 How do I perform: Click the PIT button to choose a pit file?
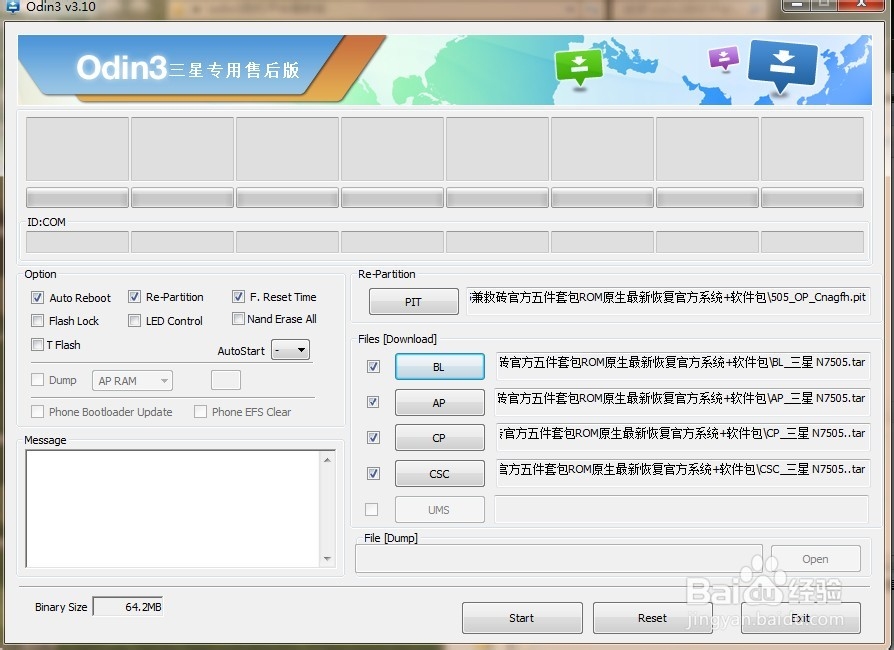(413, 301)
